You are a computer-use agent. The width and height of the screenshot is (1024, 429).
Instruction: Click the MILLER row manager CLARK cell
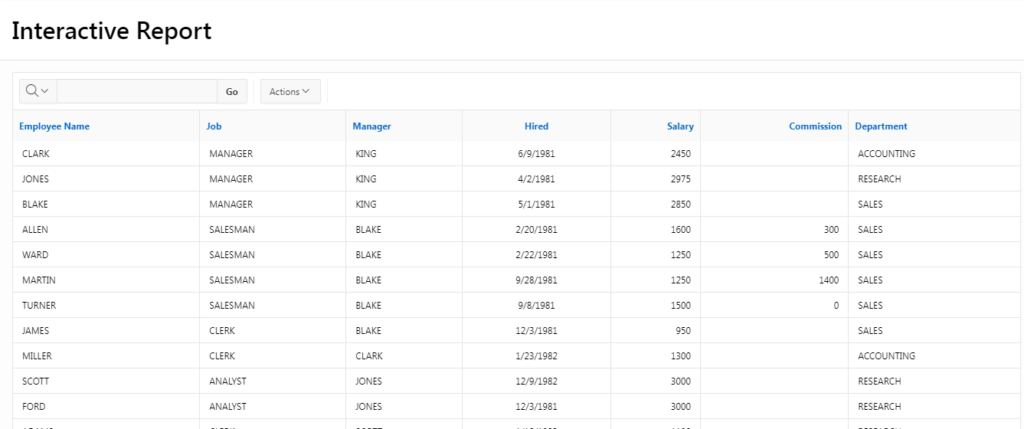coord(369,356)
